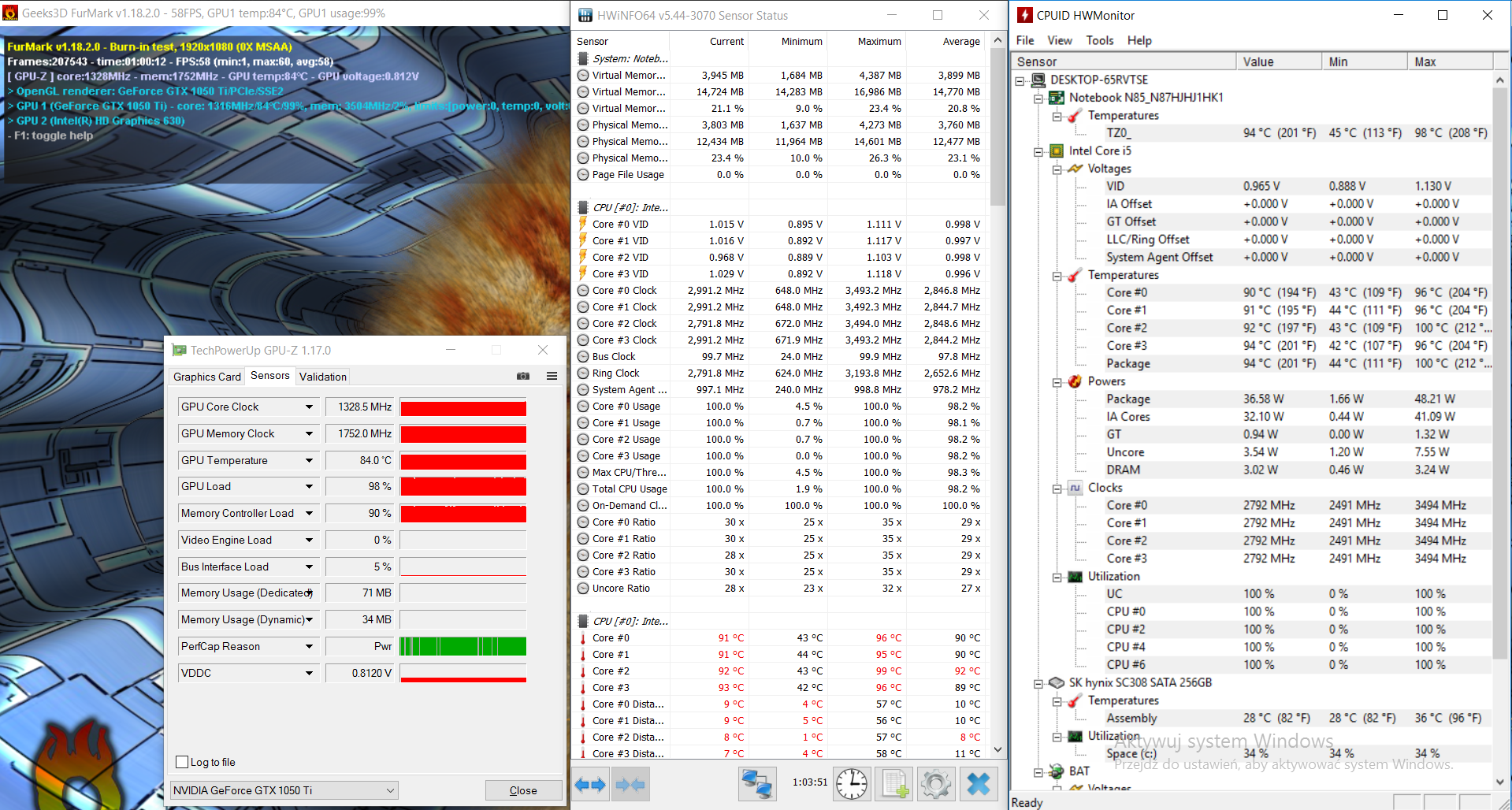Image resolution: width=1512 pixels, height=810 pixels.
Task: Click GPU-Z Close button
Action: pos(523,790)
